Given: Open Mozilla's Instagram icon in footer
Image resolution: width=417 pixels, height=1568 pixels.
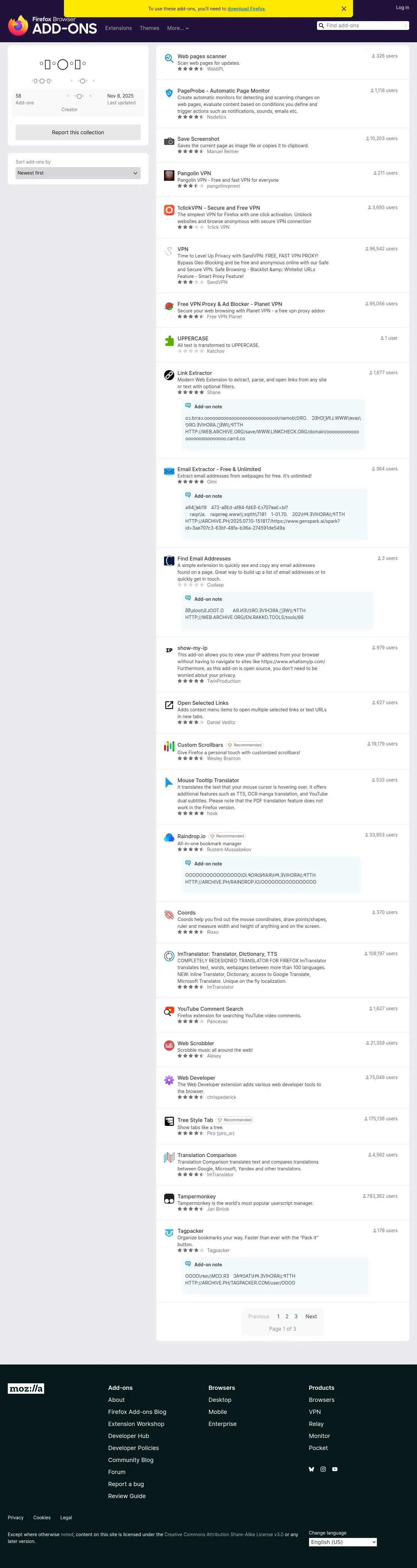Looking at the screenshot, I should click(x=323, y=1469).
